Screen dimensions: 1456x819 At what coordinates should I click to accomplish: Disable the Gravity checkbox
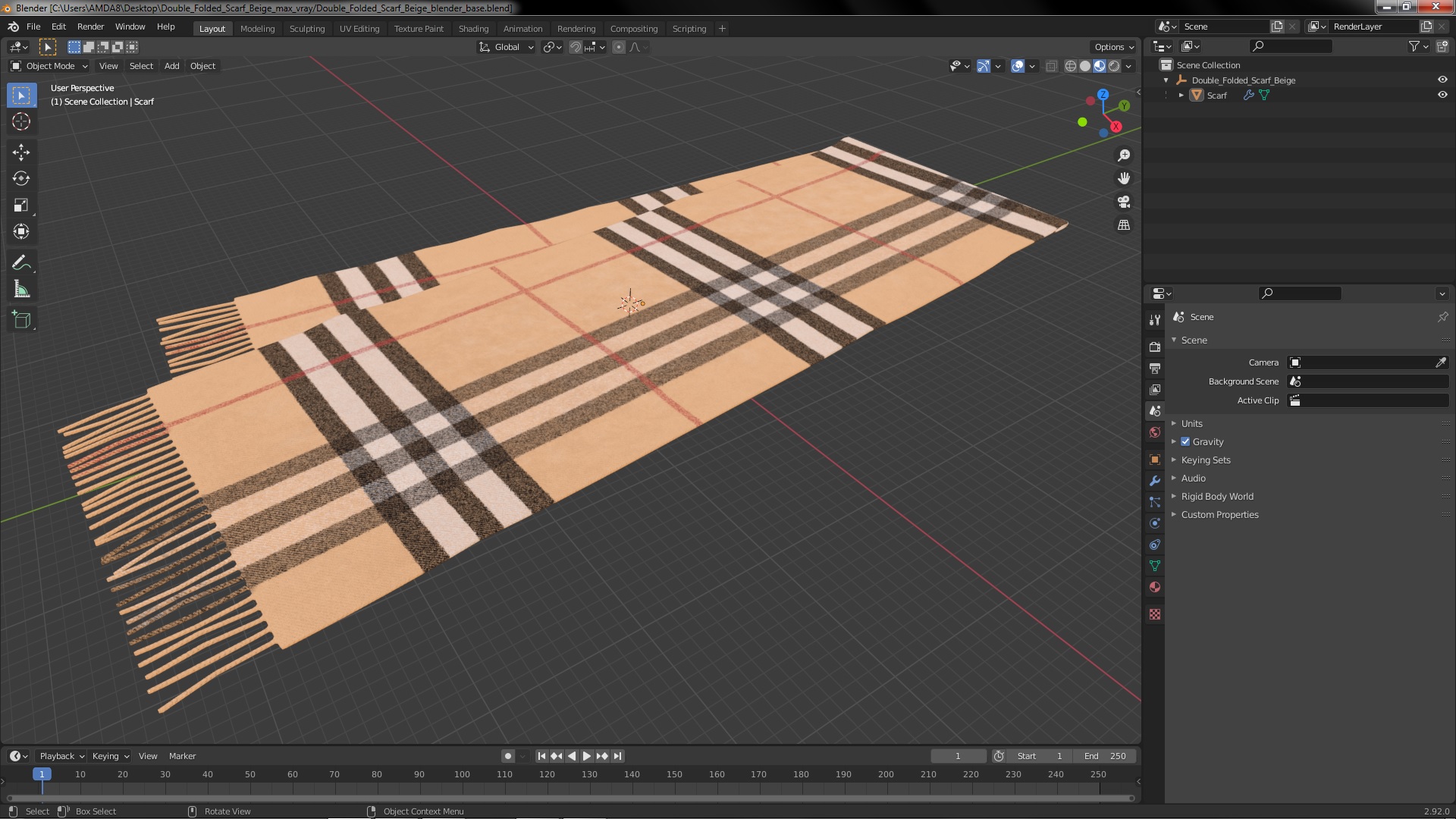pyautogui.click(x=1185, y=441)
